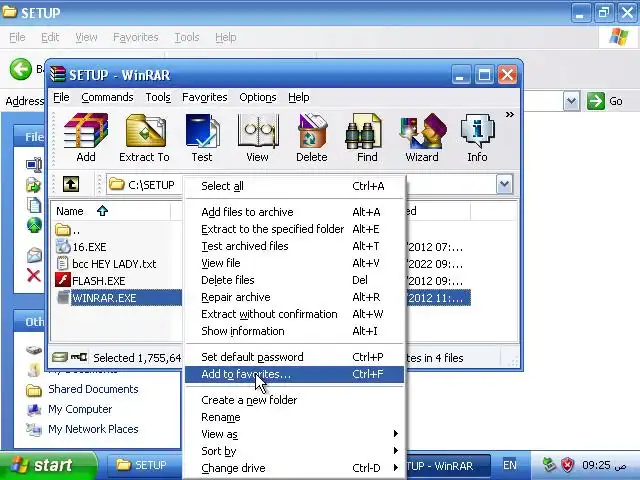Choose Repair archive
Image resolution: width=640 pixels, height=480 pixels.
(x=295, y=297)
